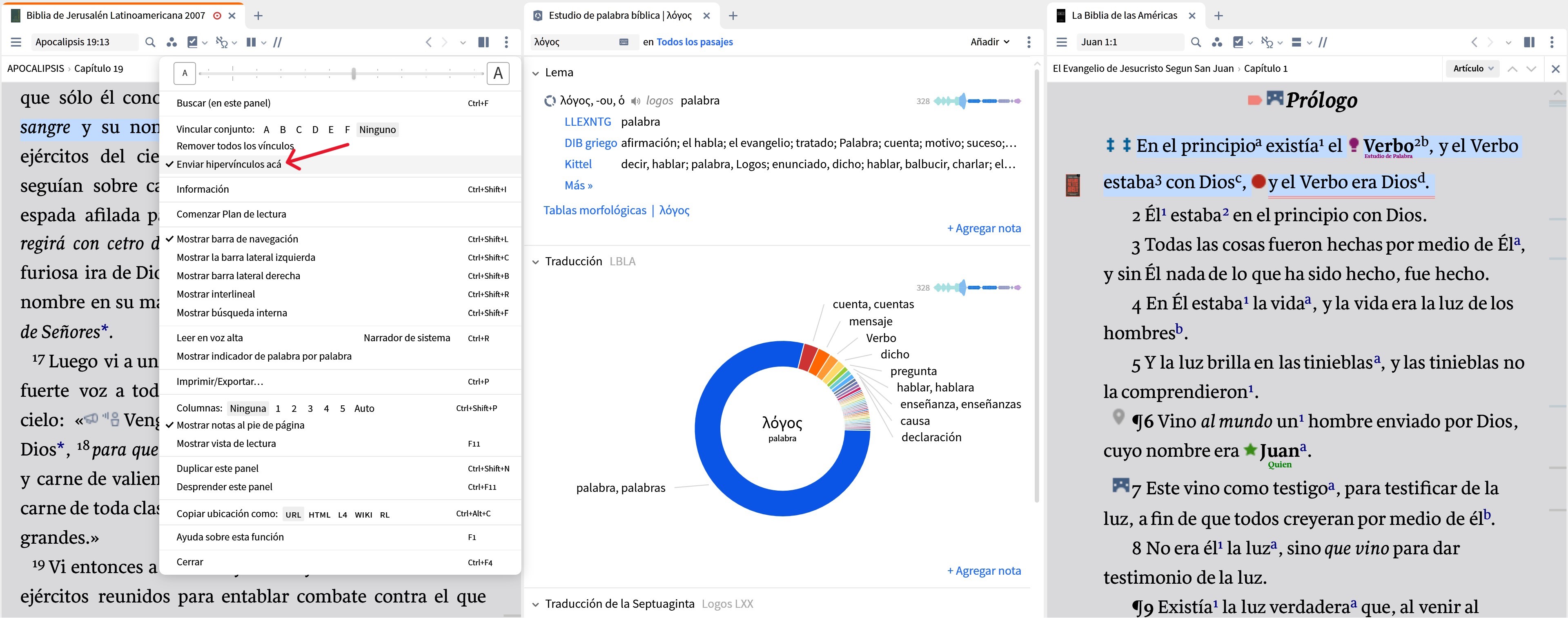Collapse the Traducción LBLA section
Screen dimensions: 1568x618
536,262
